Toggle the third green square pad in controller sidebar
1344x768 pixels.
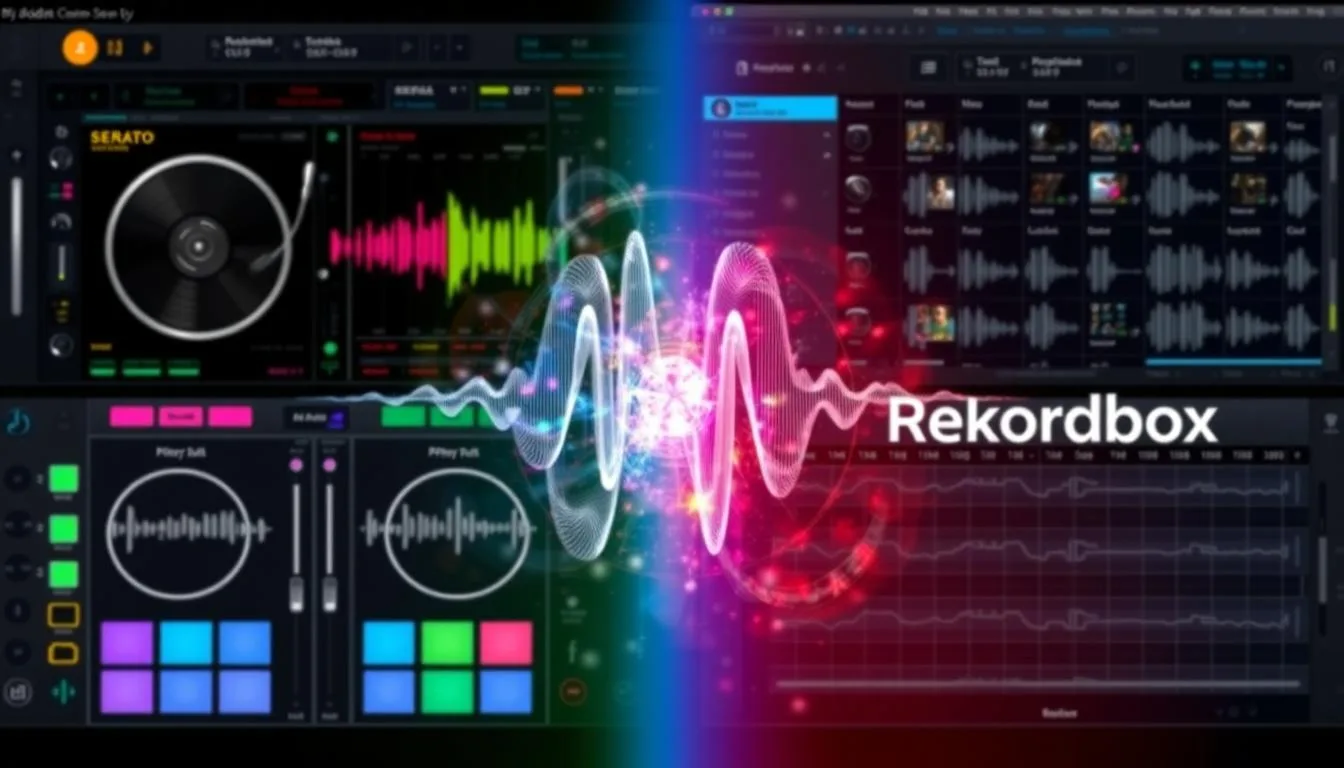tap(64, 575)
